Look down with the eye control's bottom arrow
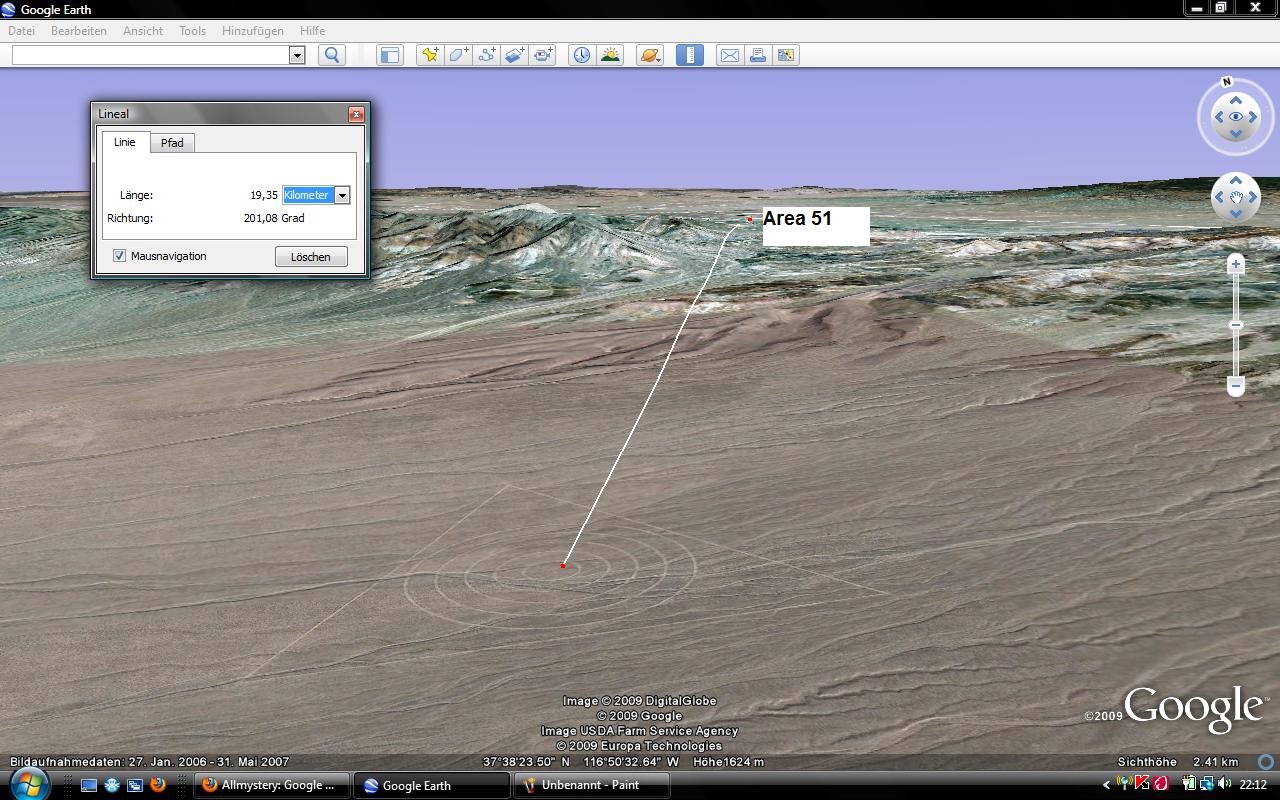Screen dimensions: 1280x800 pyautogui.click(x=1236, y=135)
